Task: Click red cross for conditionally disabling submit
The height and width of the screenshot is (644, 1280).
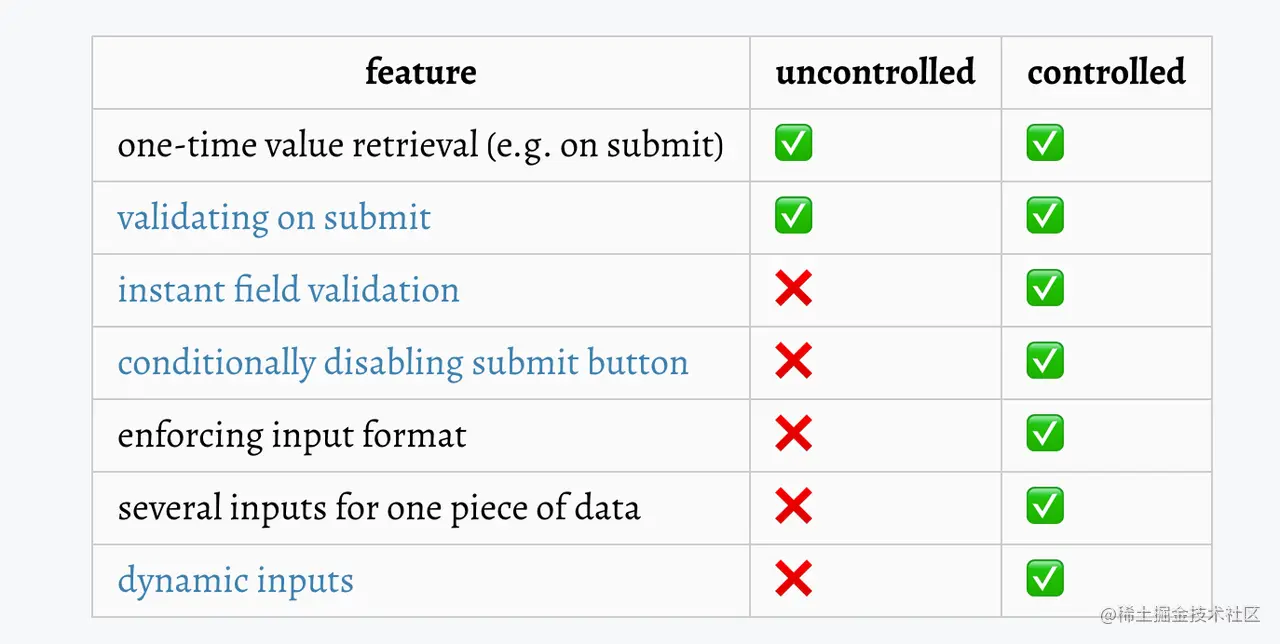Action: coord(793,361)
